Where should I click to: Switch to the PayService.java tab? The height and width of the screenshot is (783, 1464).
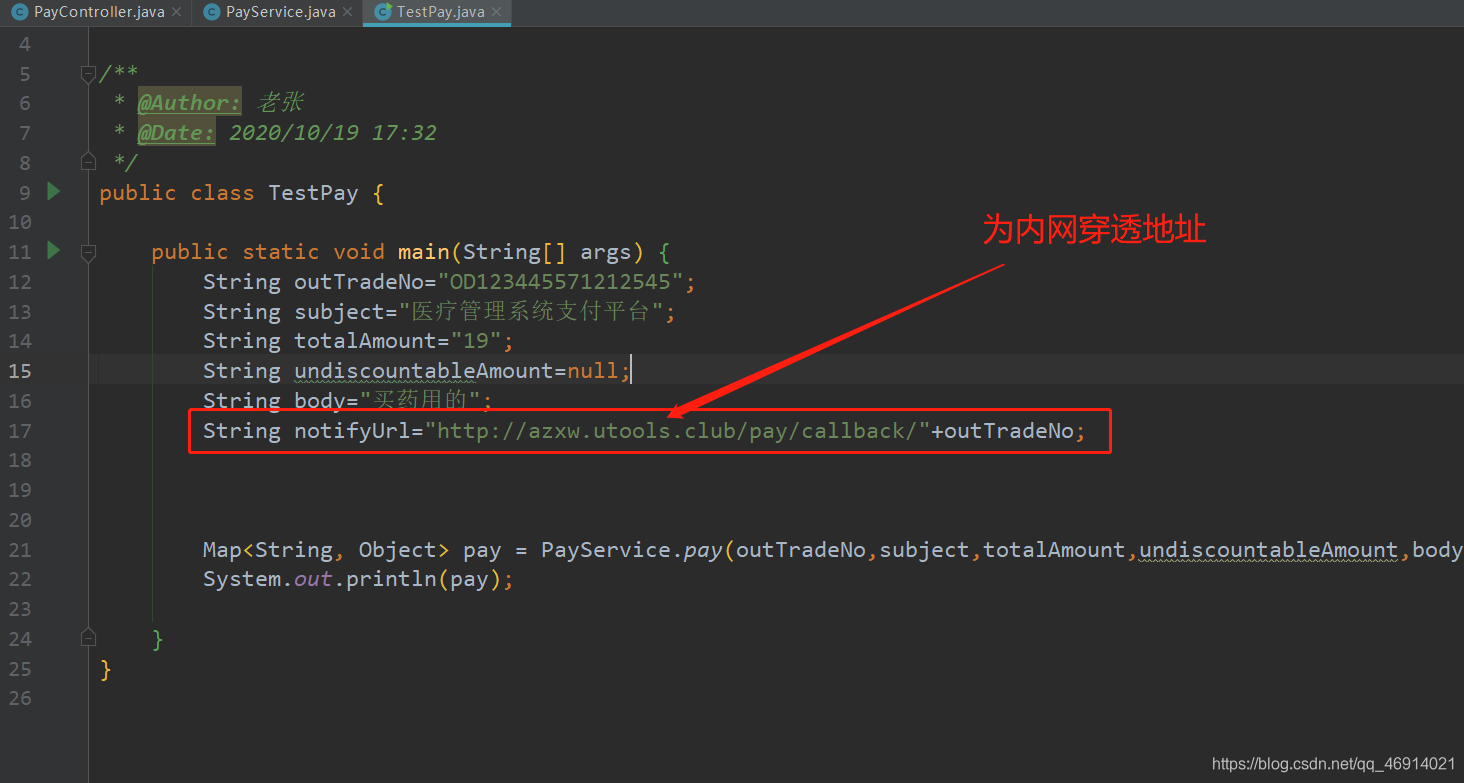(281, 12)
